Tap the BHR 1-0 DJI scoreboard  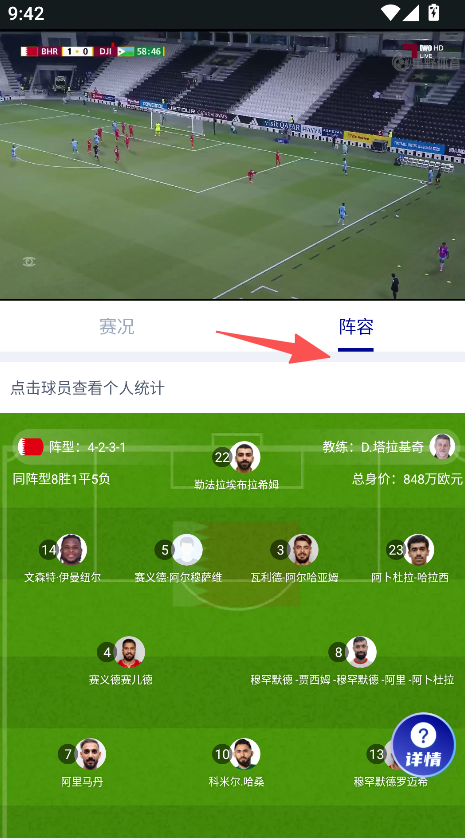click(x=93, y=51)
